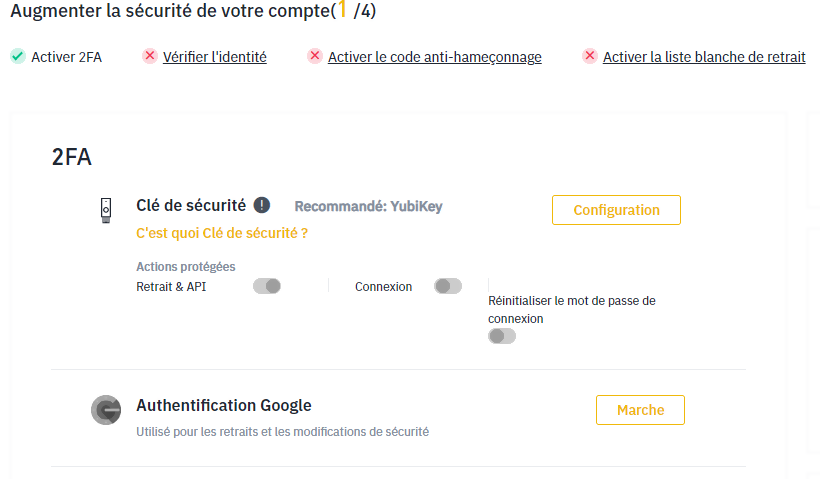This screenshot has width=820, height=479.
Task: Open the C'est quoi Clé de sécurité link
Action: 222,233
